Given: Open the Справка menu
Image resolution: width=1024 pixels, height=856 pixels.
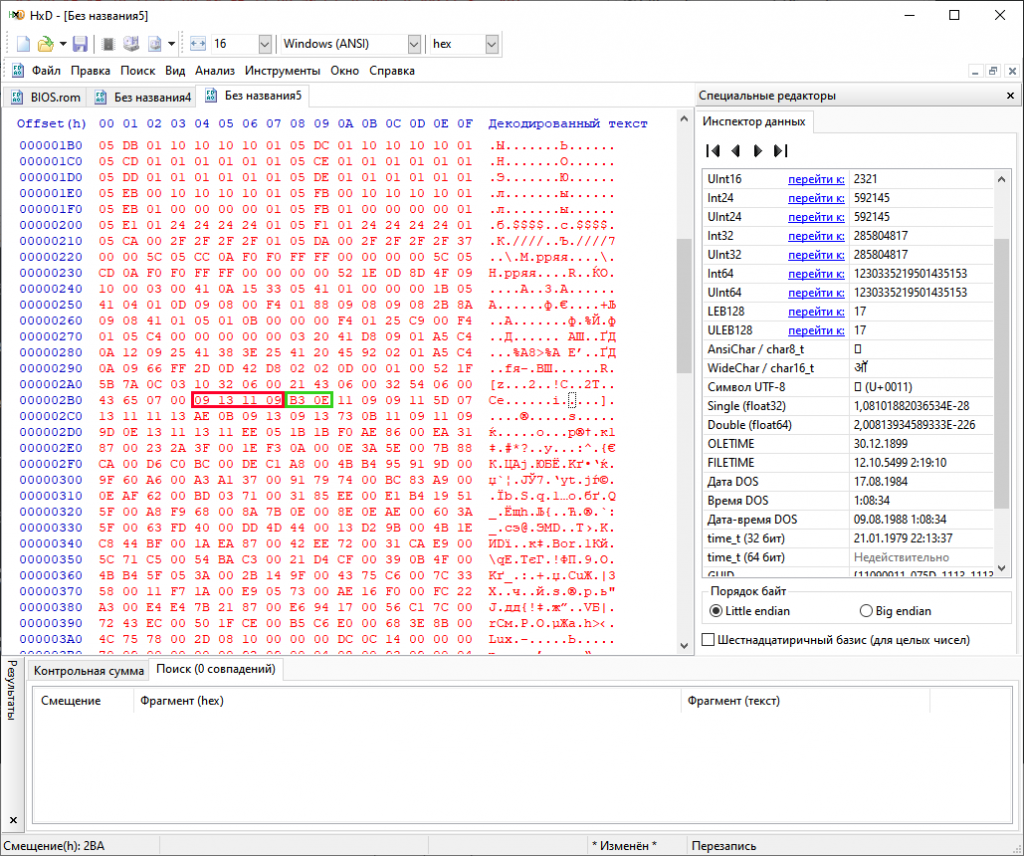Looking at the screenshot, I should coord(392,71).
